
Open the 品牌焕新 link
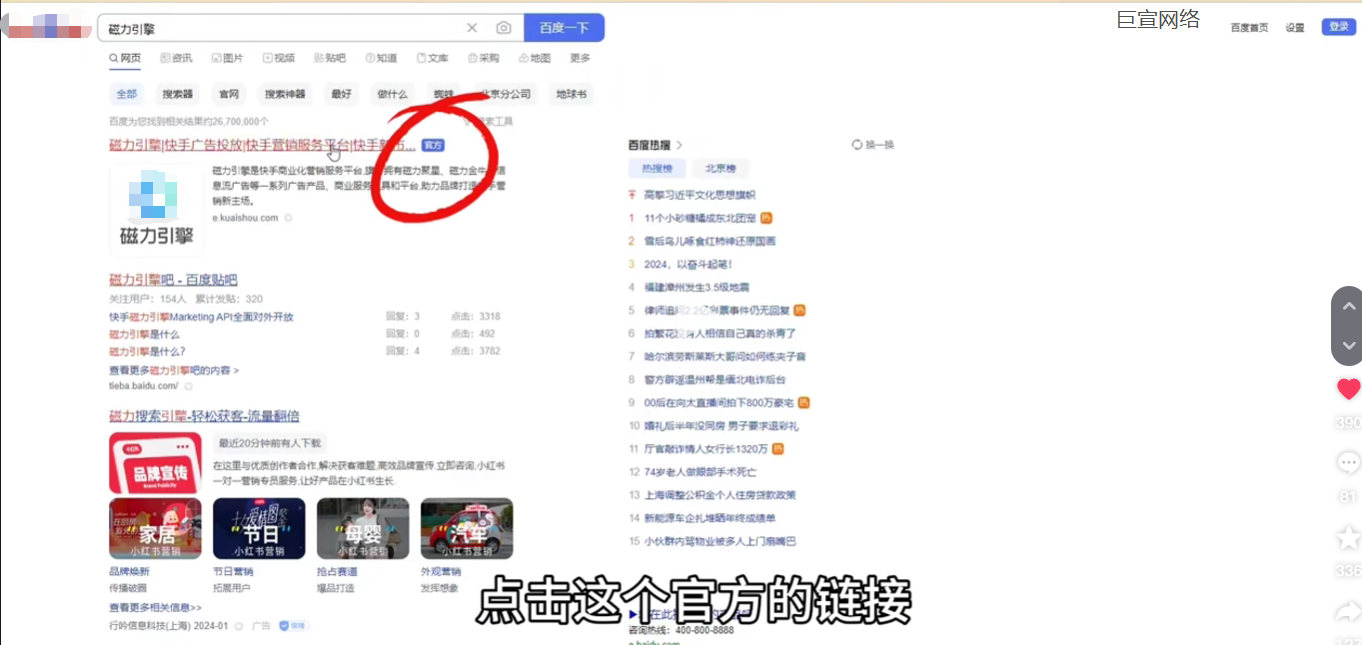coord(128,572)
